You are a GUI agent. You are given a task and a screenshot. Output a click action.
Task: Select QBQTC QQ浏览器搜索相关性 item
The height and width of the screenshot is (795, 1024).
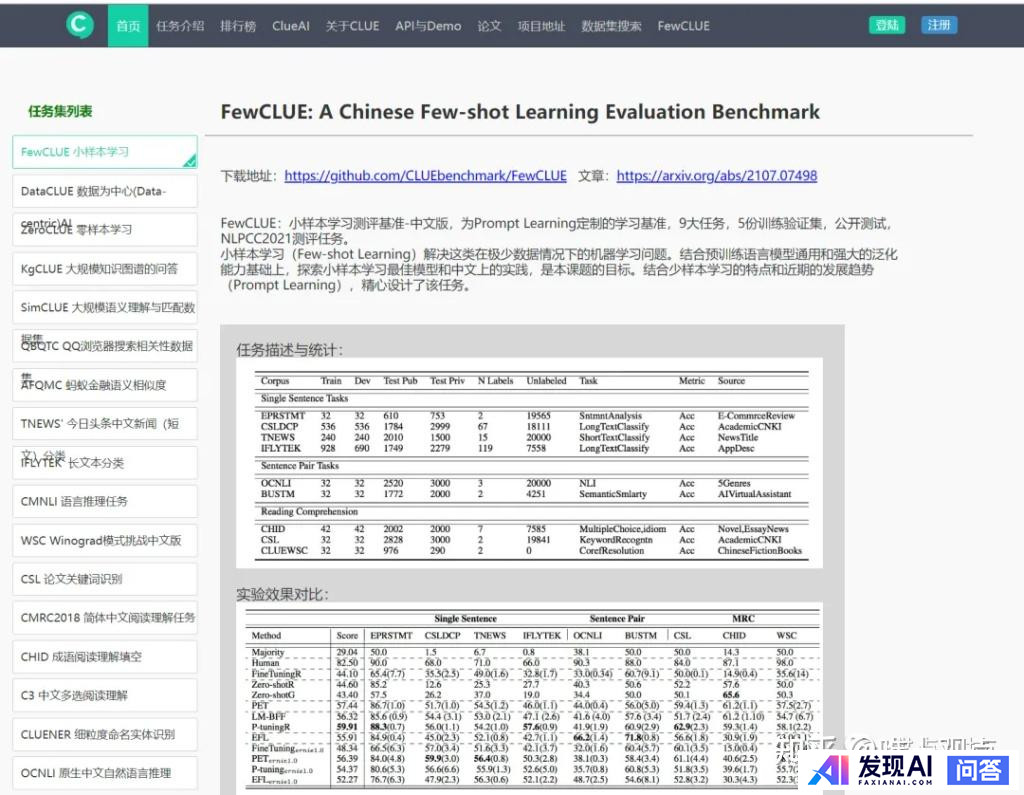pyautogui.click(x=104, y=346)
